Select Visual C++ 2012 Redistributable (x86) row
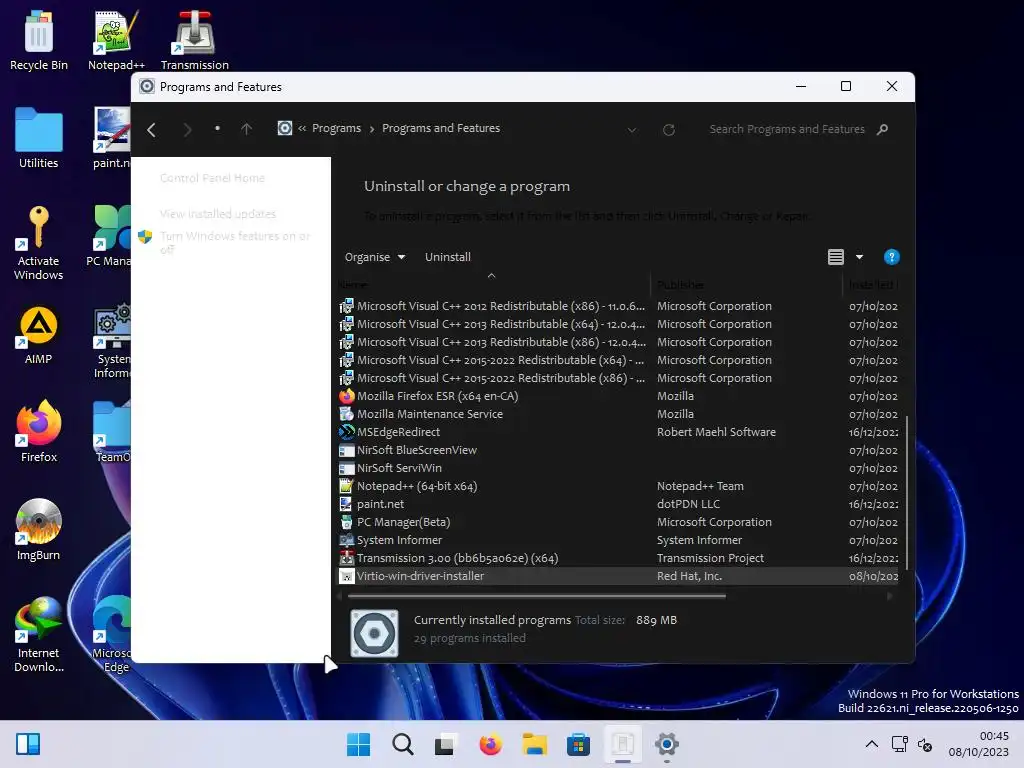 pos(618,306)
